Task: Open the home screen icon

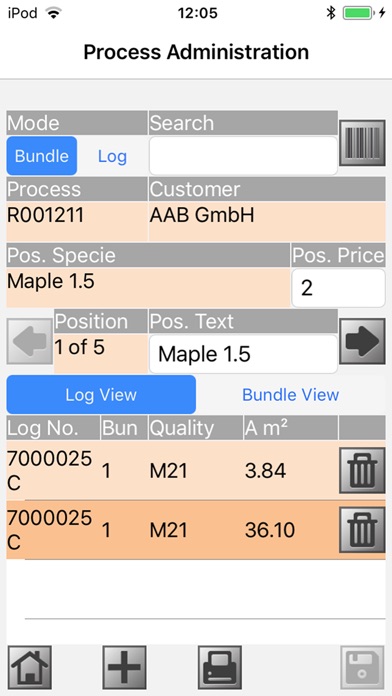Action: [x=30, y=668]
